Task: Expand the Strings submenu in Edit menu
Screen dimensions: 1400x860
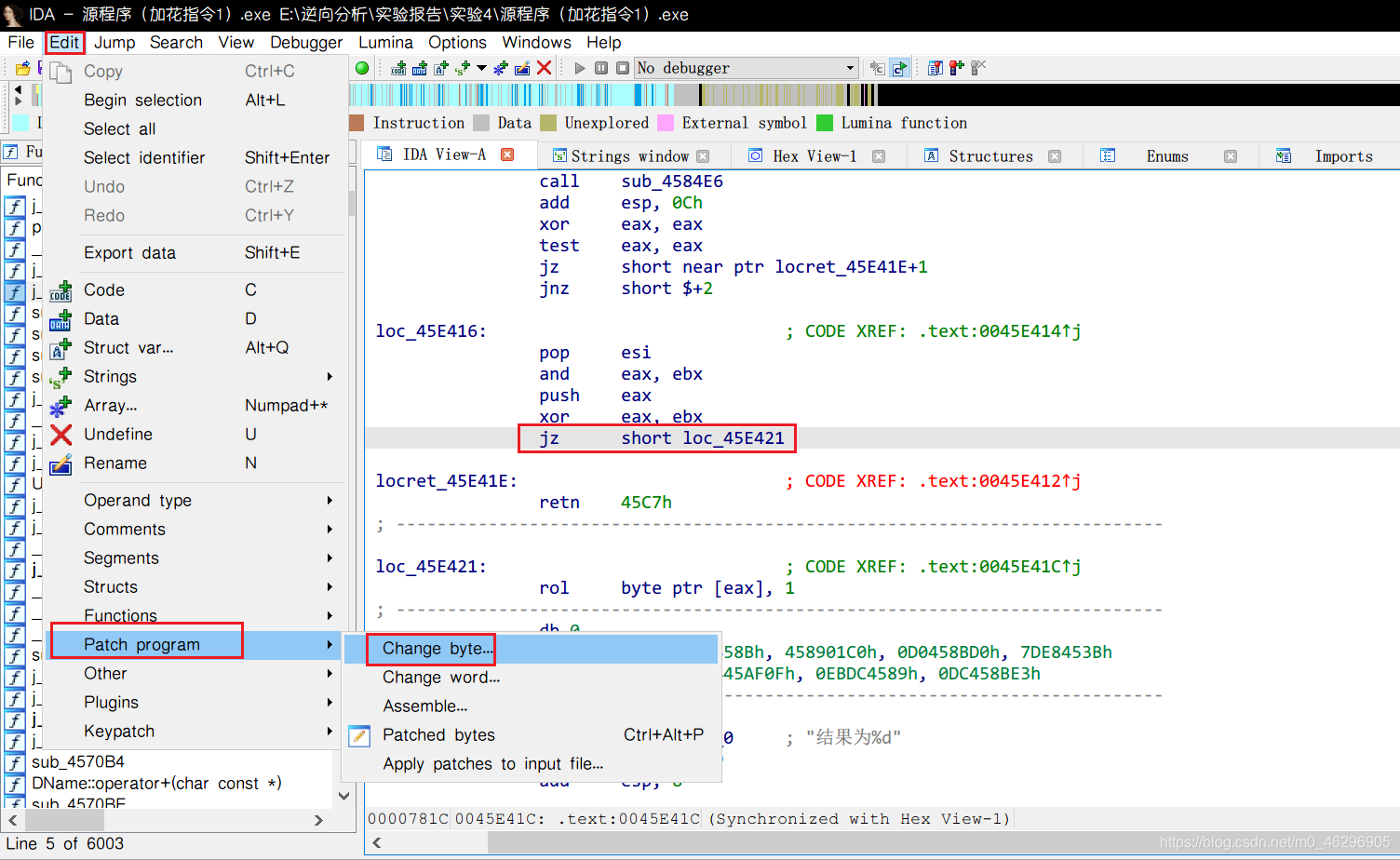Action: pyautogui.click(x=195, y=377)
